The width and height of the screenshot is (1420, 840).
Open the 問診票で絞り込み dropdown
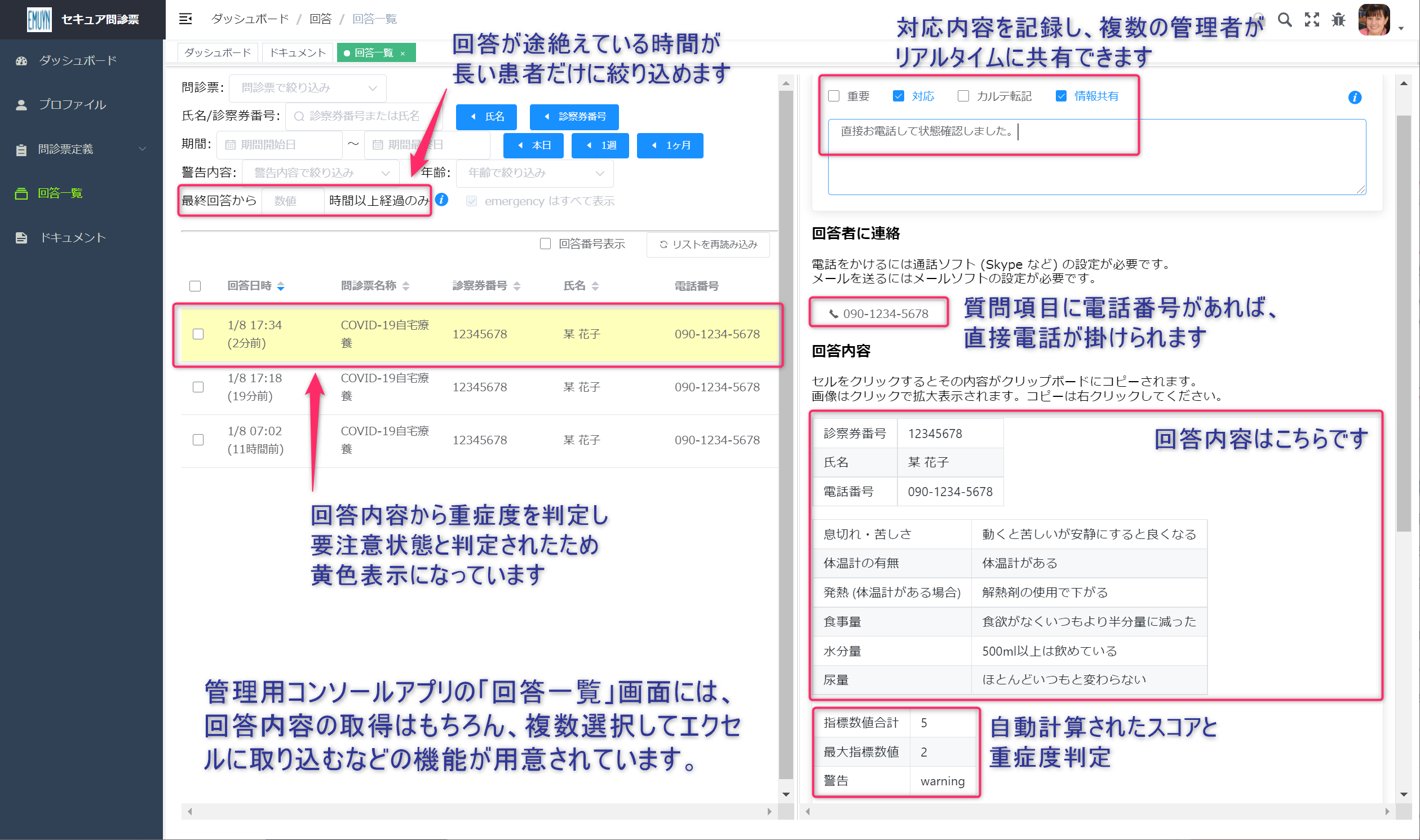click(x=307, y=88)
